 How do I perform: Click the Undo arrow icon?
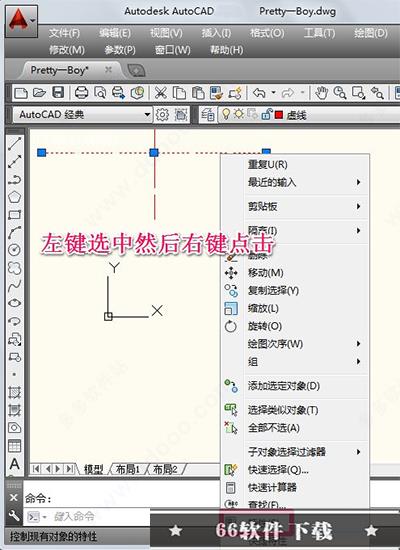259,93
